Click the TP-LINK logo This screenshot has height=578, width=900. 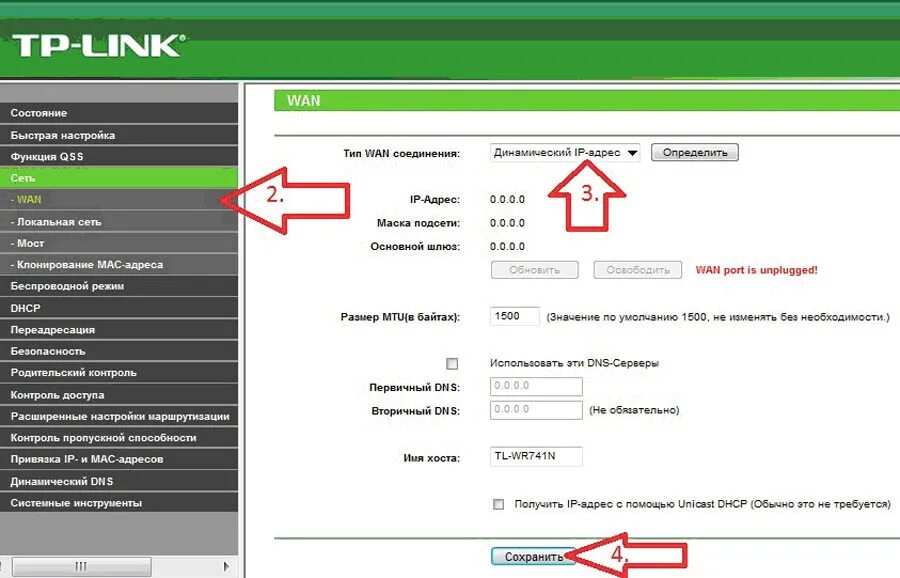99,45
